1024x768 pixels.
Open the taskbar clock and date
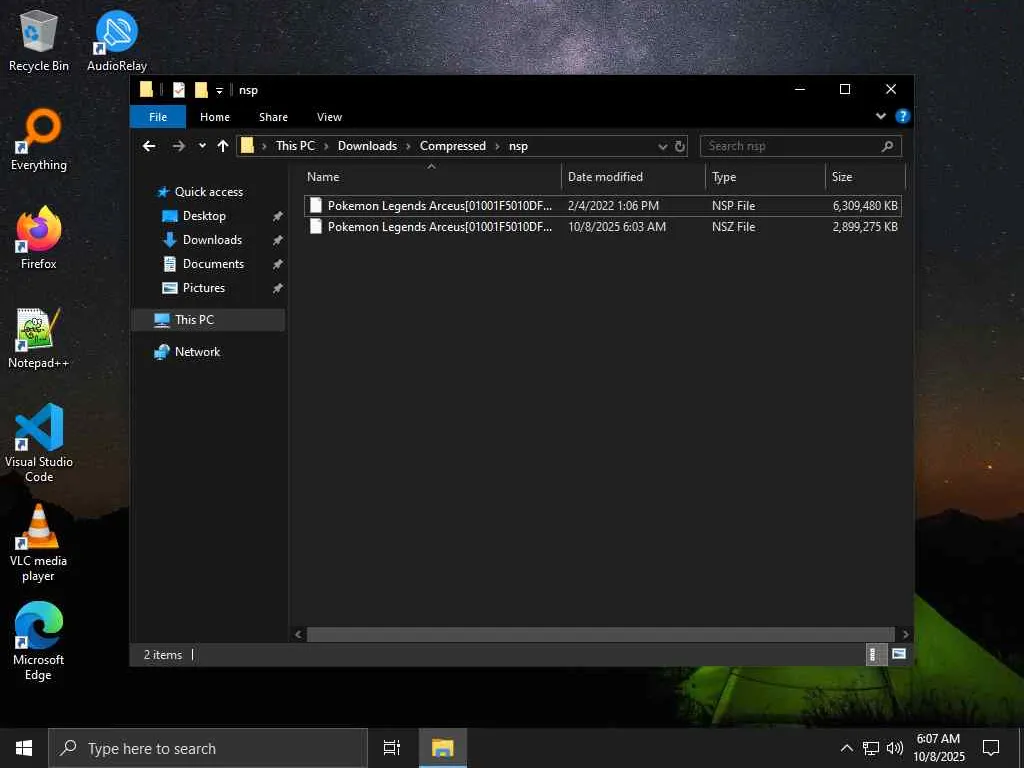[x=938, y=748]
